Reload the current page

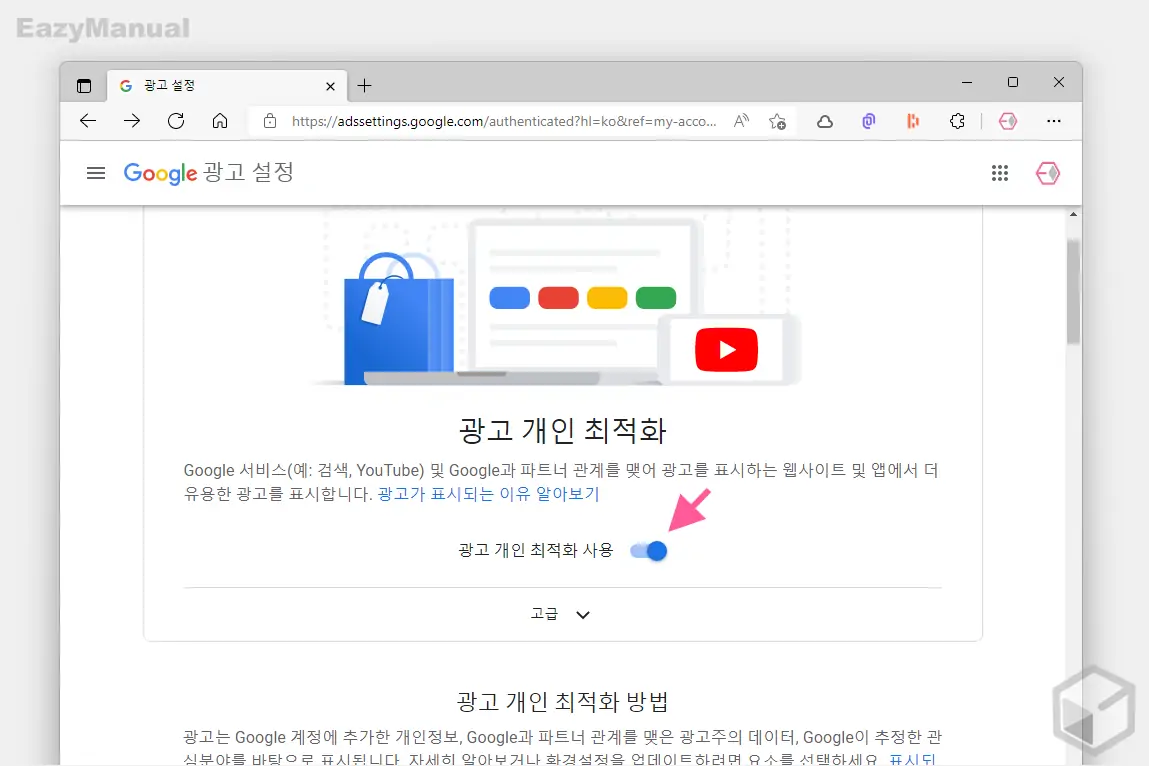tap(176, 121)
